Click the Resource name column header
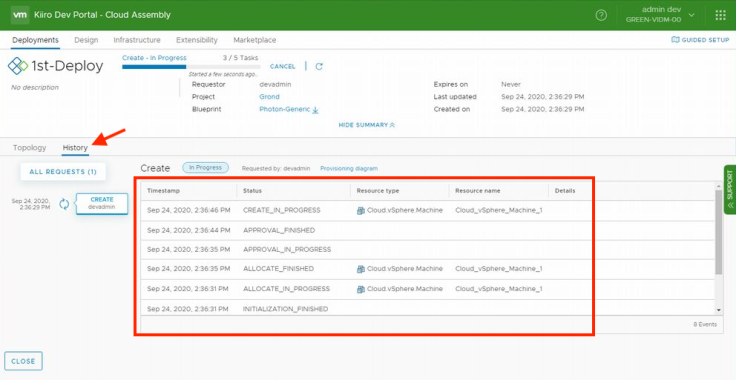Image resolution: width=736 pixels, height=380 pixels. (x=478, y=191)
